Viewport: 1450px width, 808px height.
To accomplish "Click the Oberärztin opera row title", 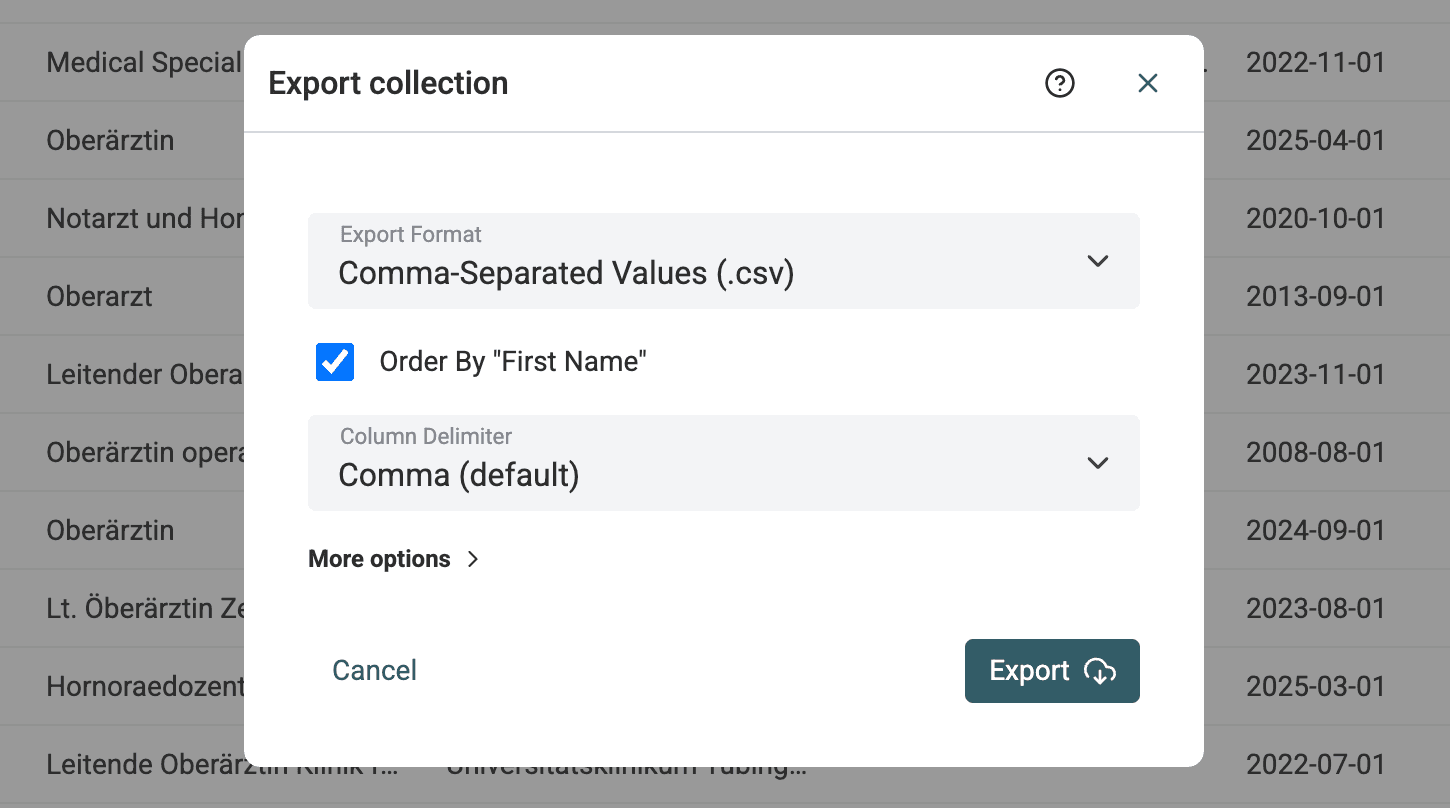I will pos(145,452).
